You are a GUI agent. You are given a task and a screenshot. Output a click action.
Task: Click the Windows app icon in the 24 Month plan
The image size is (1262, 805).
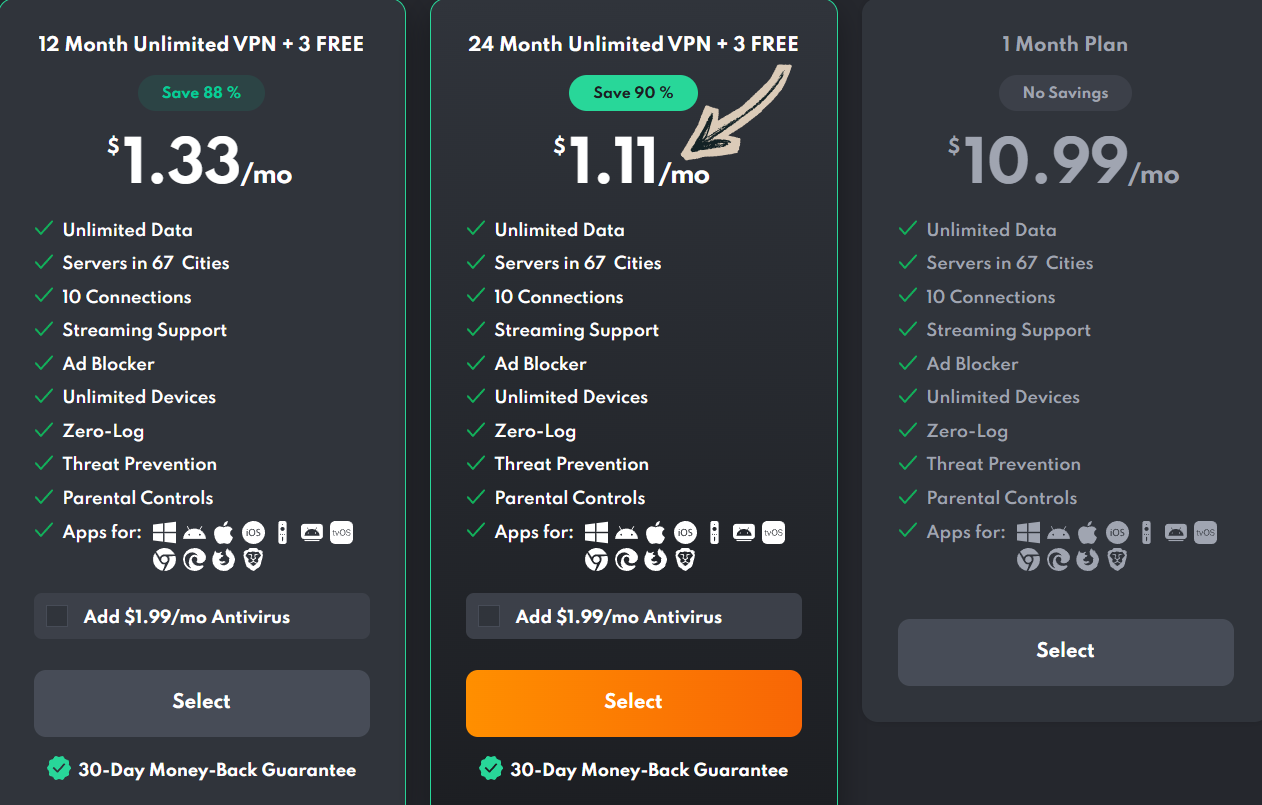[594, 532]
